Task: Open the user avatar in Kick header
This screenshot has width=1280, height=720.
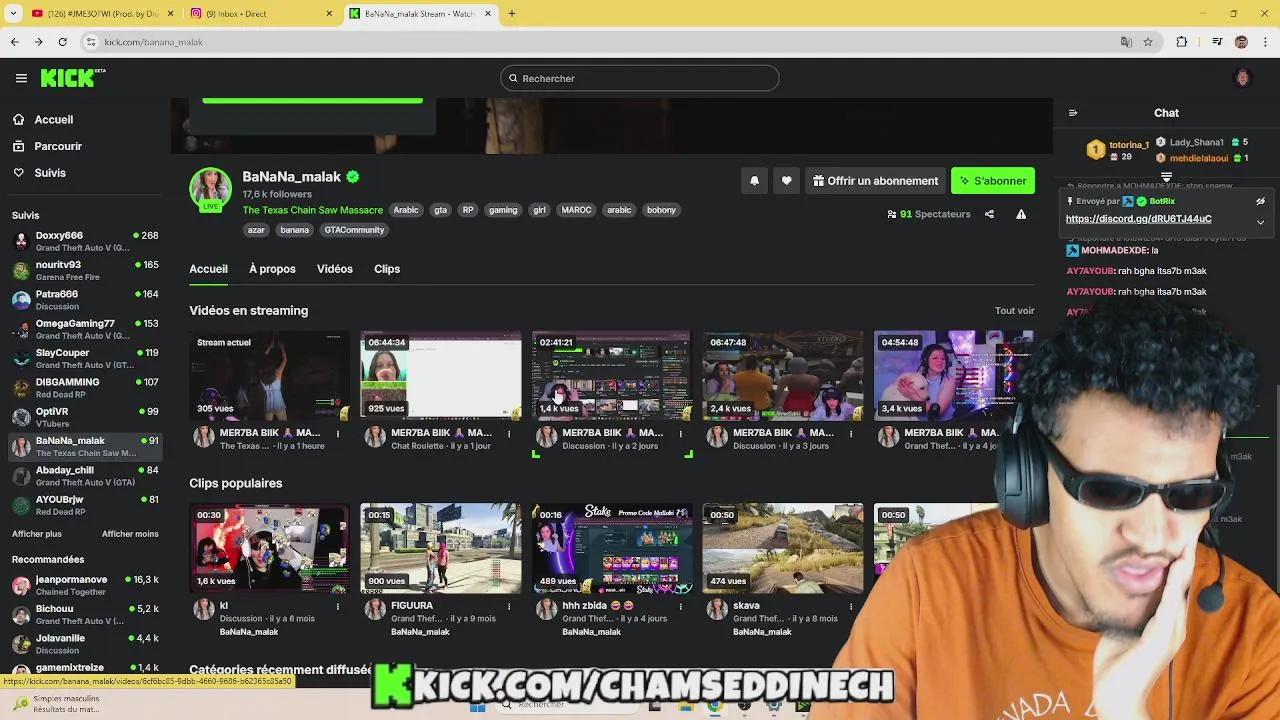Action: [1243, 78]
